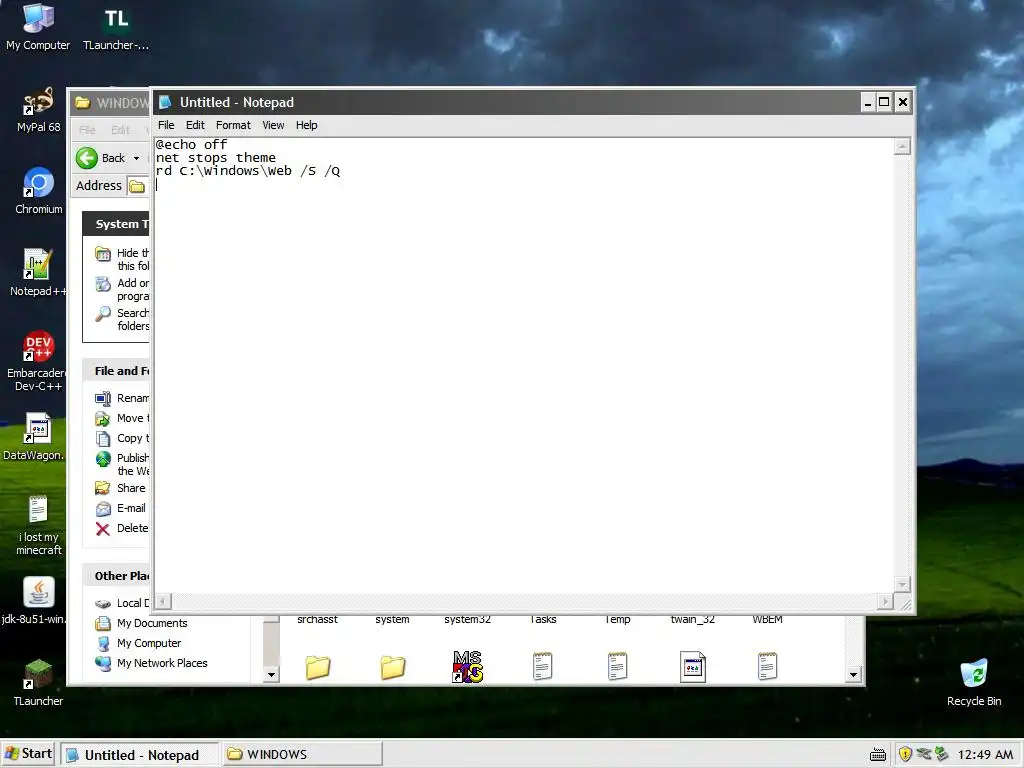Click the Hide the contents icon in System Tasks
The height and width of the screenshot is (768, 1024).
click(103, 253)
